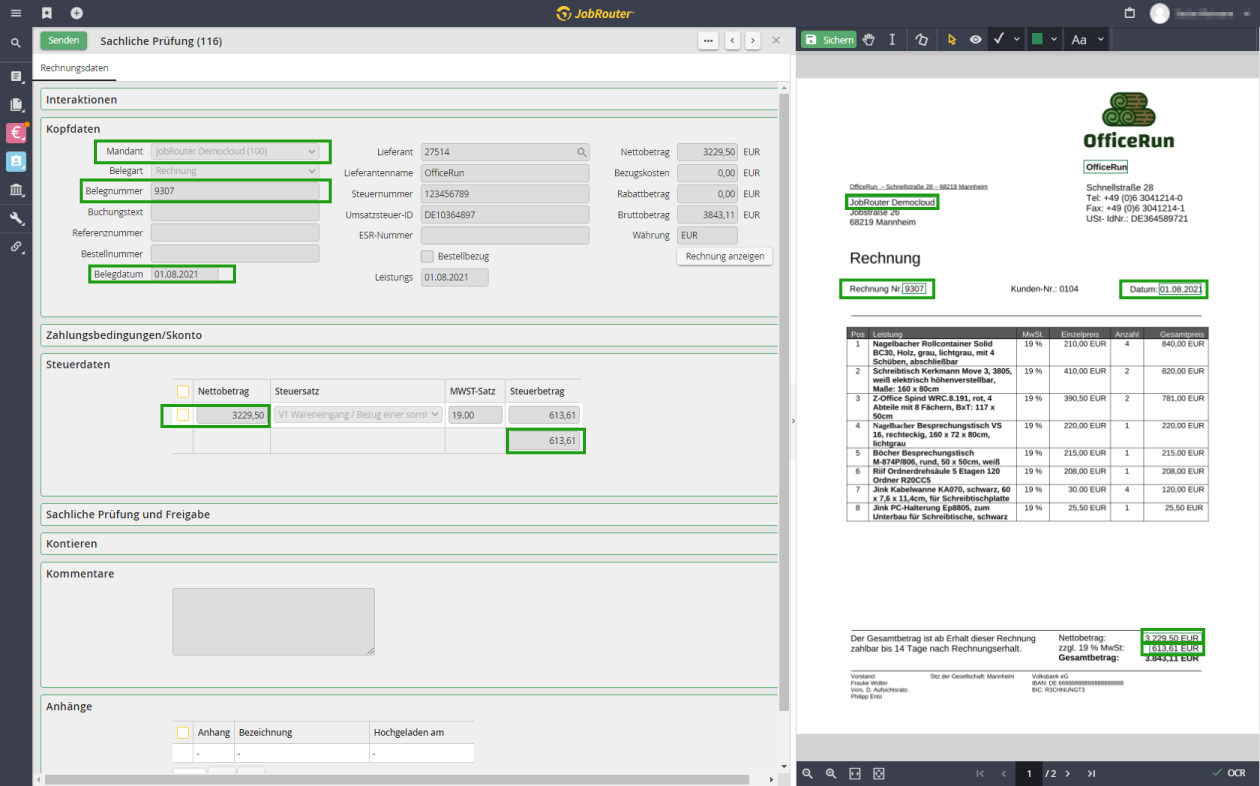Image resolution: width=1260 pixels, height=786 pixels.
Task: Select the text cursor tool in viewer
Action: click(x=892, y=39)
